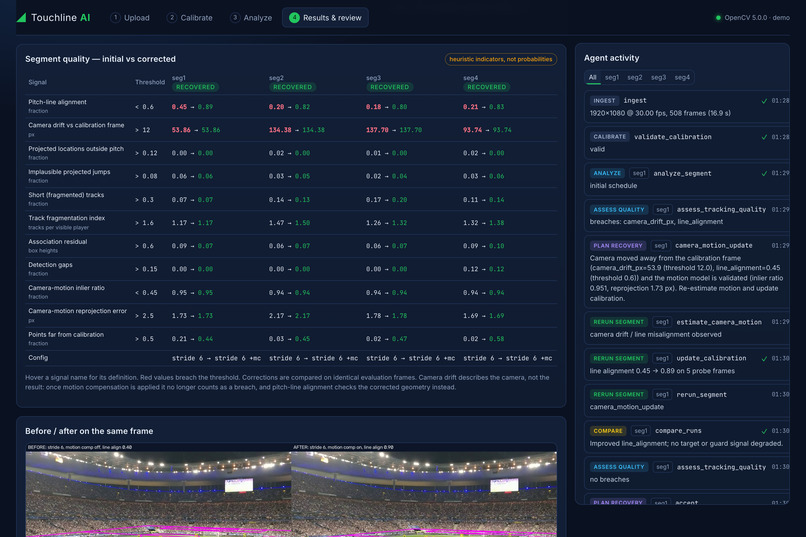Open the rerun_segment activity entry
This screenshot has width=806, height=537.
click(687, 400)
